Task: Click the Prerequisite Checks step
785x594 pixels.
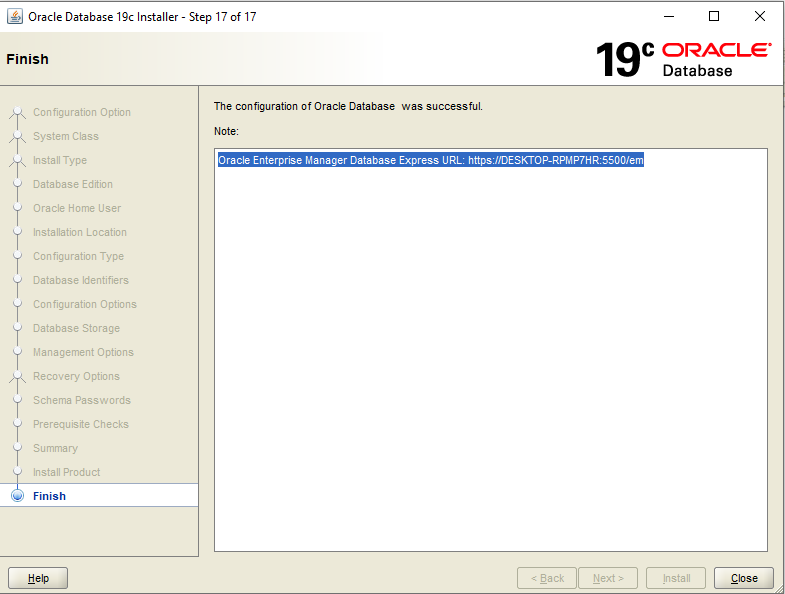Action: pos(81,424)
